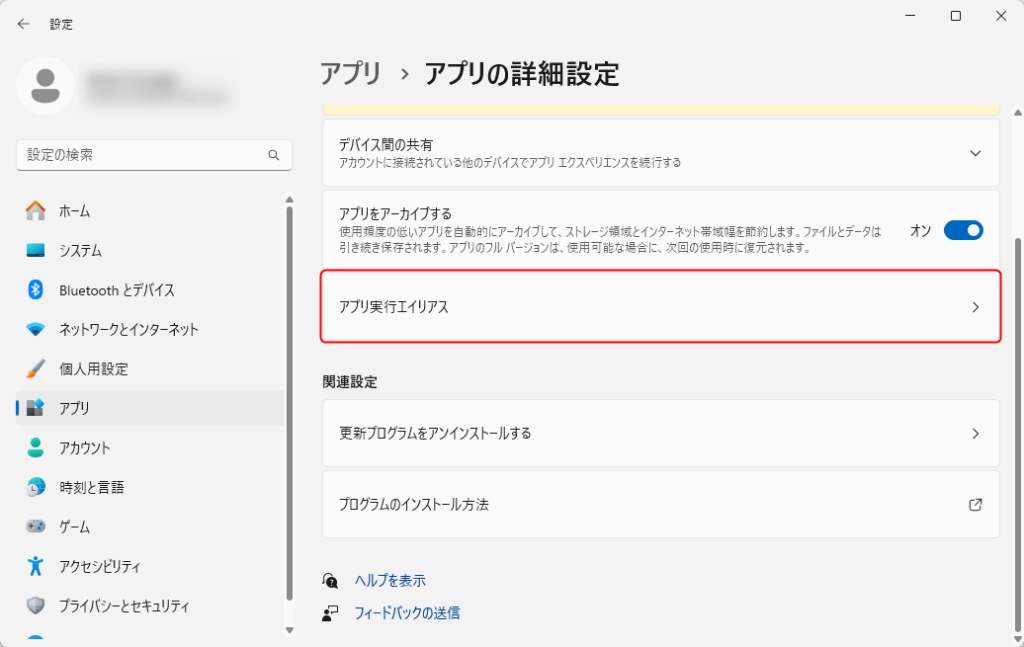1024x647 pixels.
Task: Open アプリ実行エイリアス via its chevron
Action: coord(976,308)
